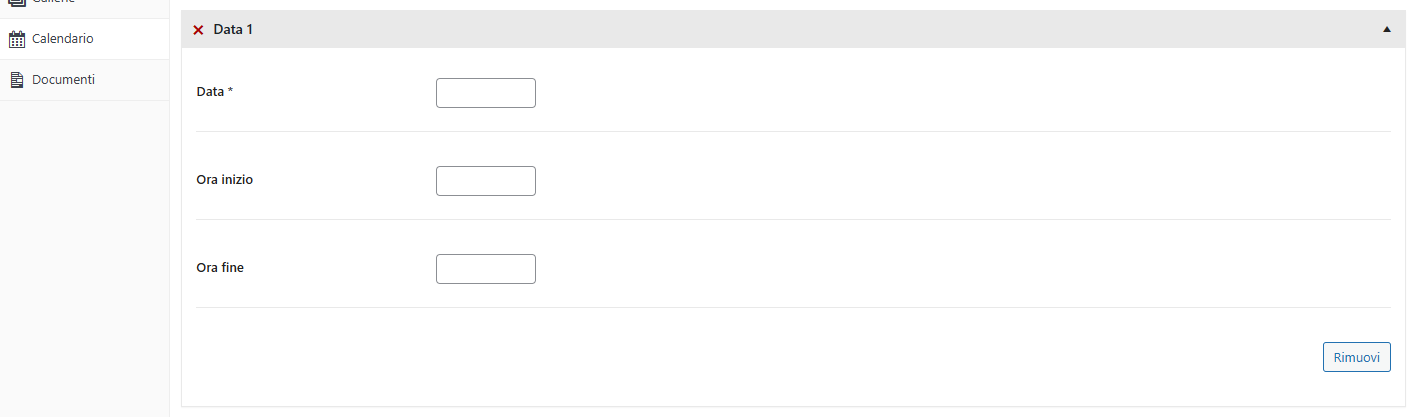Screen dimensions: 1417x417
Task: Click into the Ora inizio field
Action: pyautogui.click(x=486, y=181)
